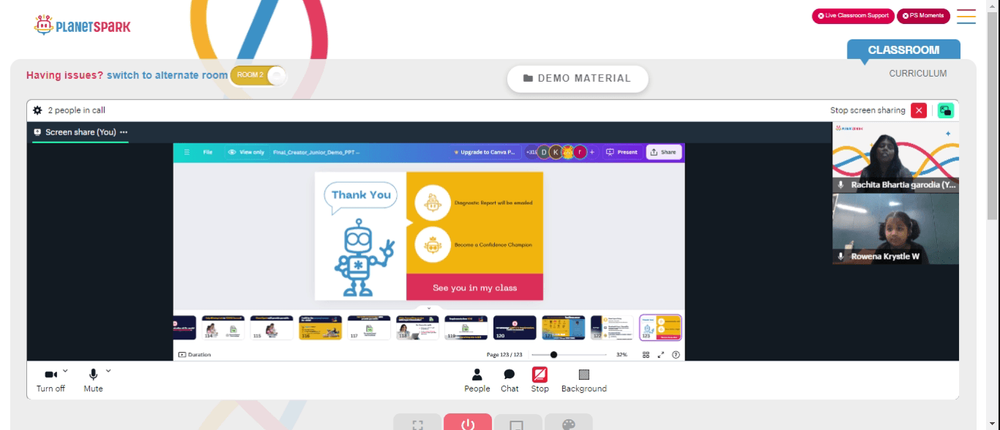Viewport: 1000px width, 430px height.
Task: Select slide thumbnail 114
Action: (x=223, y=327)
